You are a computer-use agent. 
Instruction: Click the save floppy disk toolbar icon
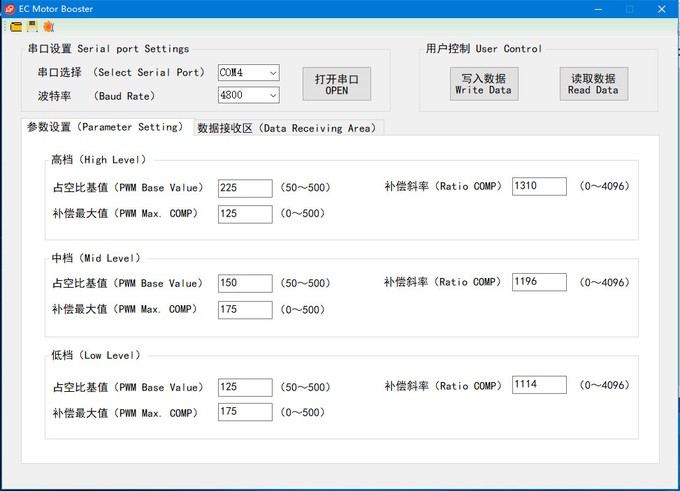pyautogui.click(x=32, y=27)
